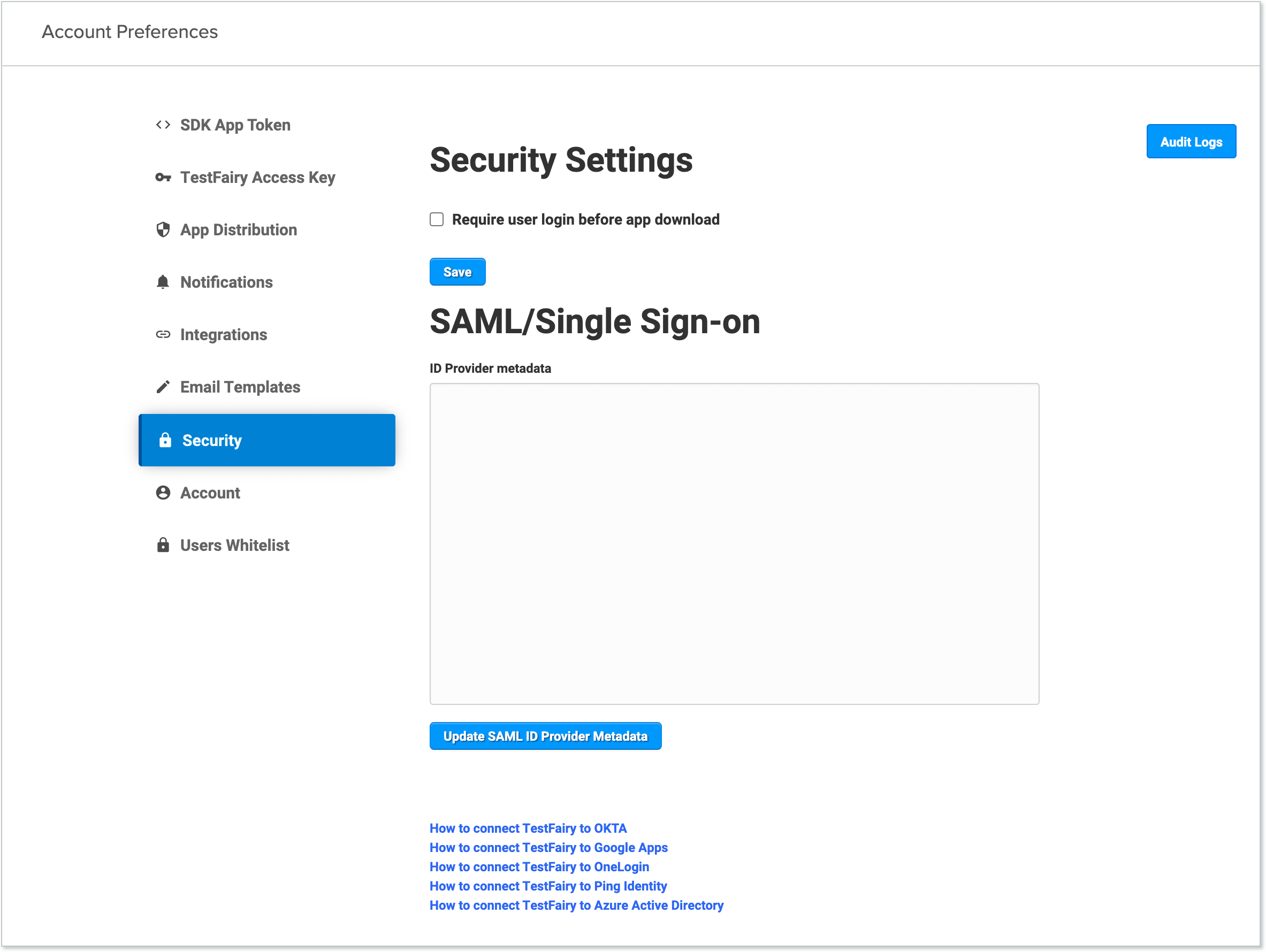Click the Email Templates pencil icon
The width and height of the screenshot is (1266, 952).
pos(163,387)
